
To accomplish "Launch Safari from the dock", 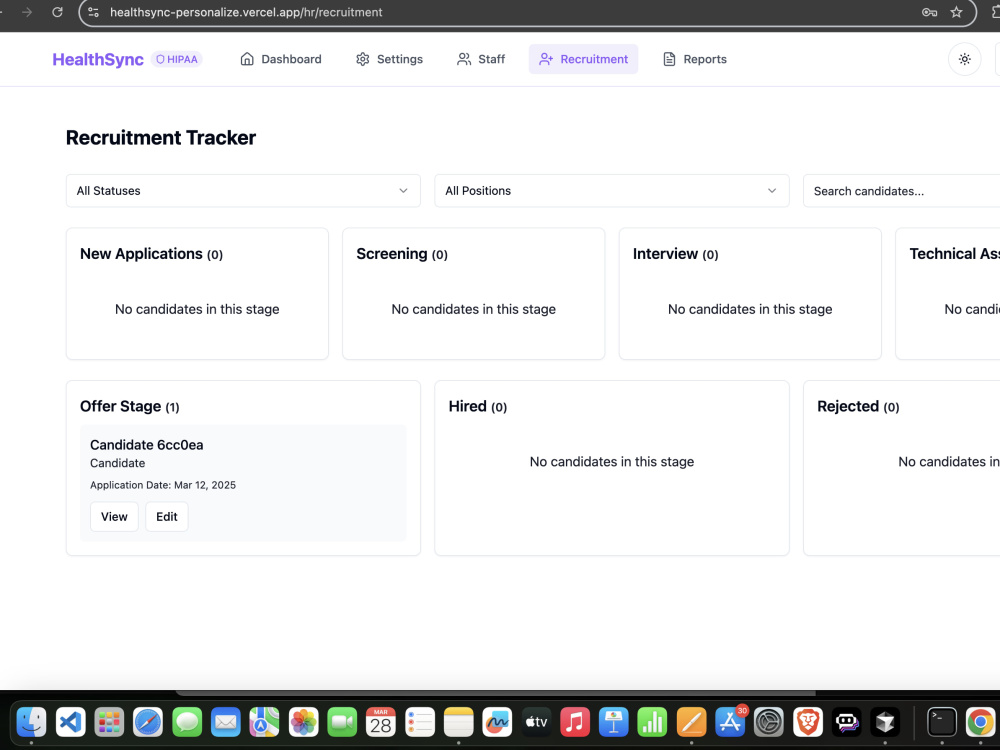I will pyautogui.click(x=148, y=723).
